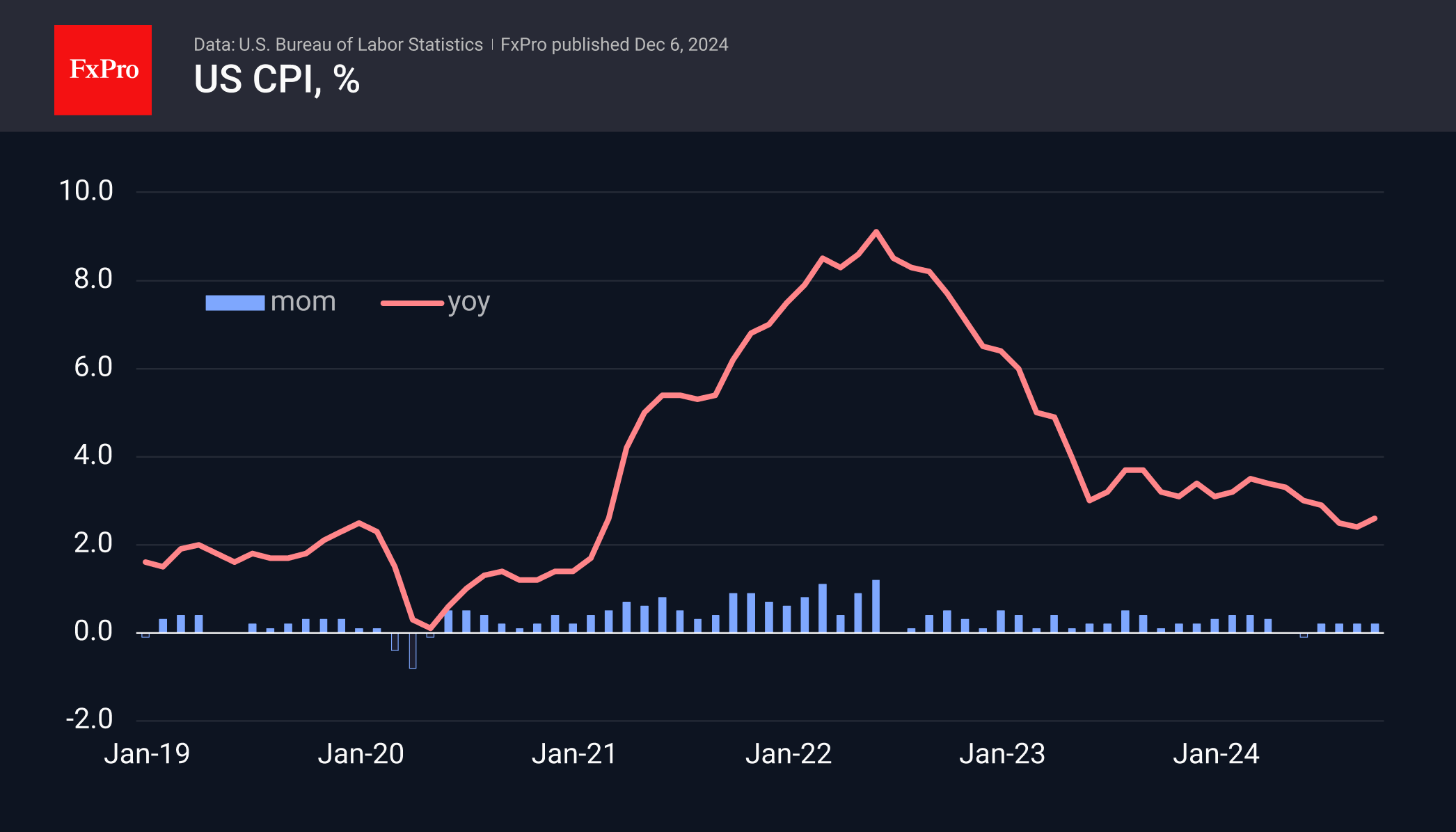The height and width of the screenshot is (832, 1456).
Task: Click the pink yoy legend line
Action: click(x=412, y=303)
